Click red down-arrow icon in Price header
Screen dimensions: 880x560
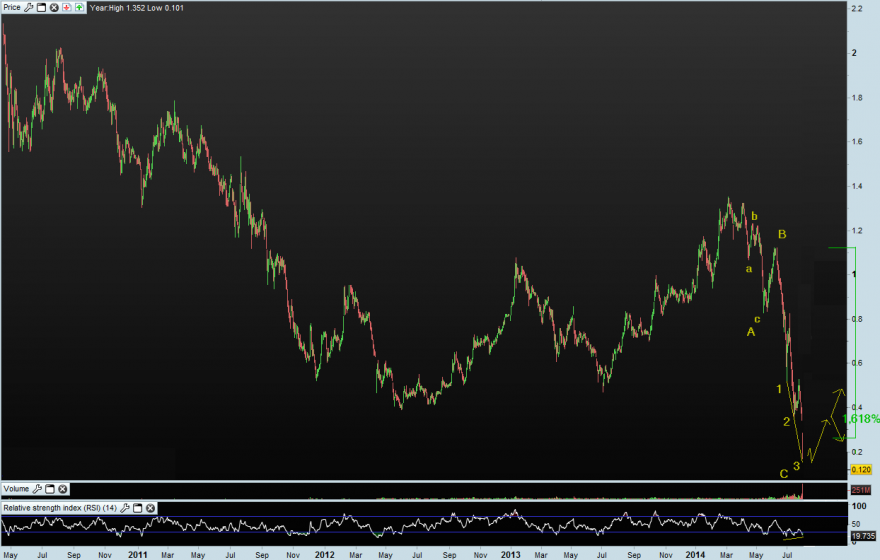pyautogui.click(x=67, y=7)
